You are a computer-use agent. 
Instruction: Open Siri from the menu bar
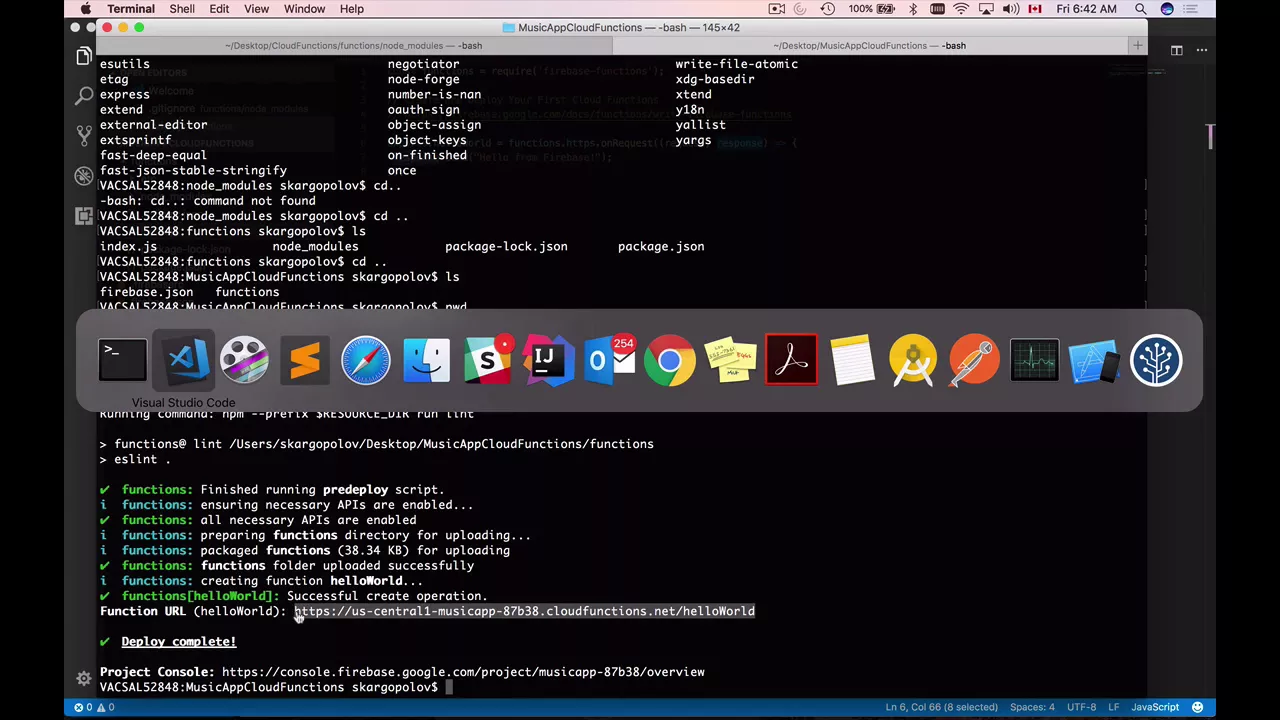1167,9
